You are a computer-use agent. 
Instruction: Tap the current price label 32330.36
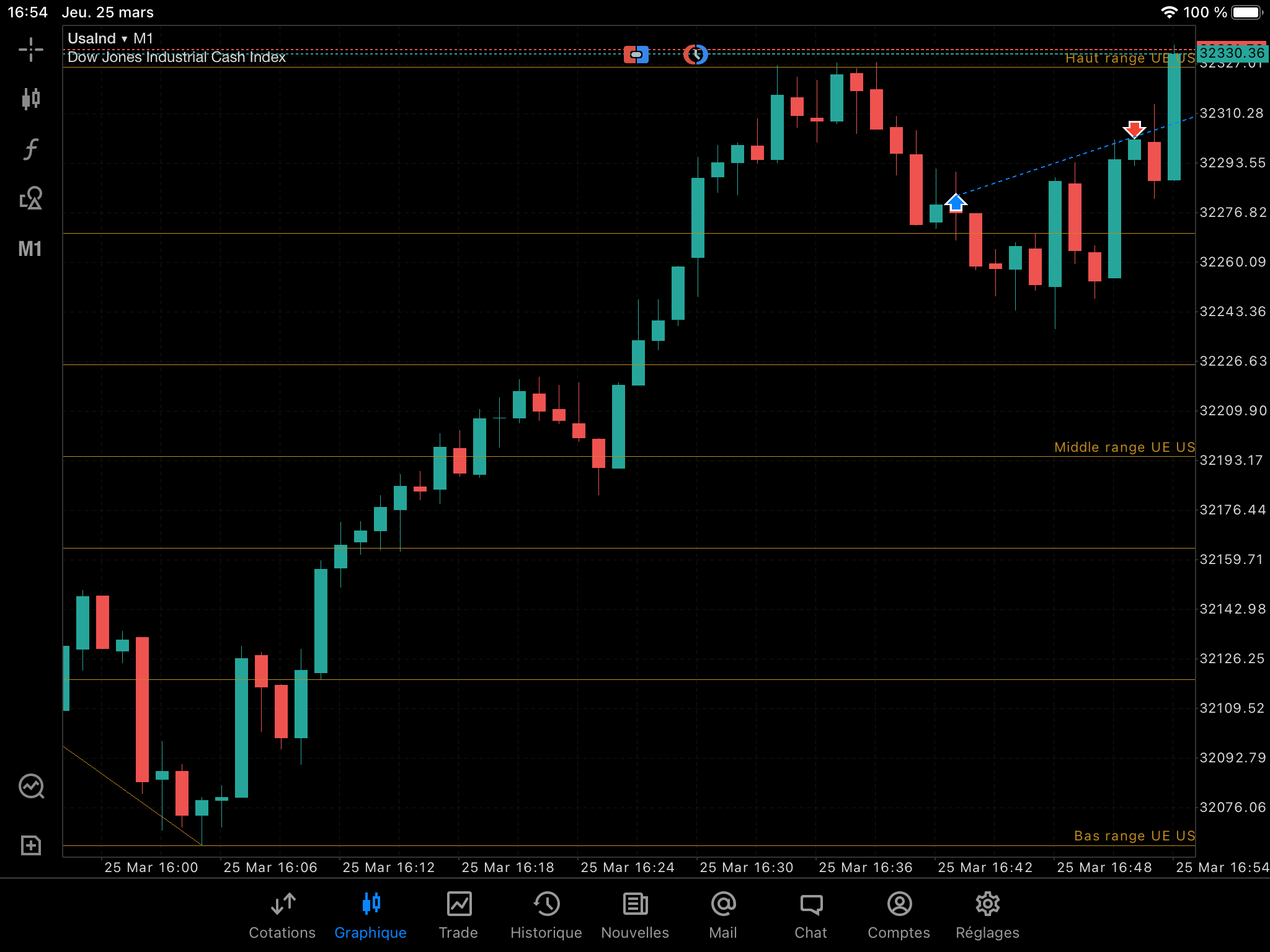click(1232, 53)
